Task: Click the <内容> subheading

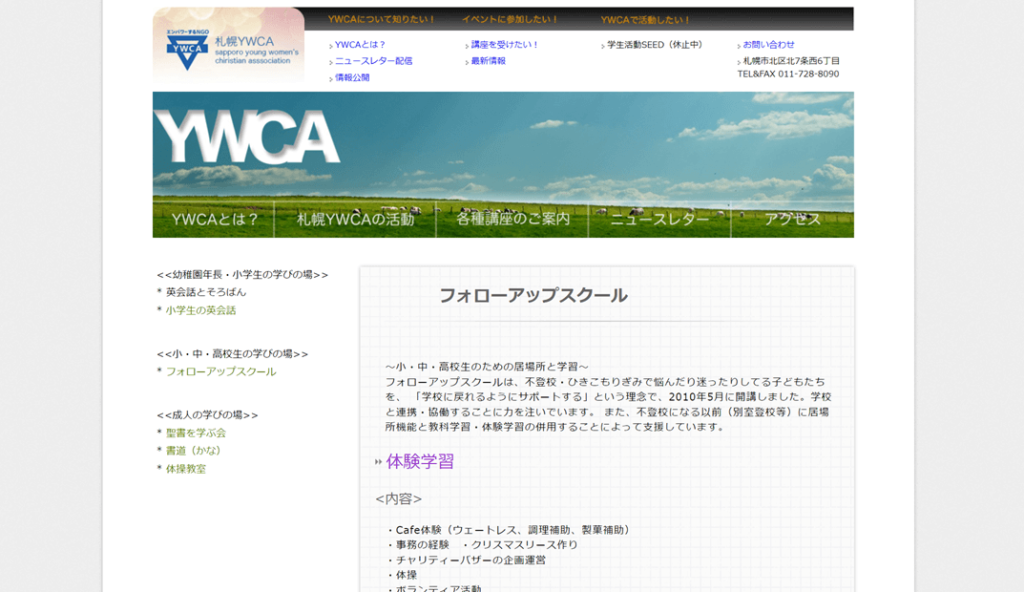Action: click(x=398, y=499)
